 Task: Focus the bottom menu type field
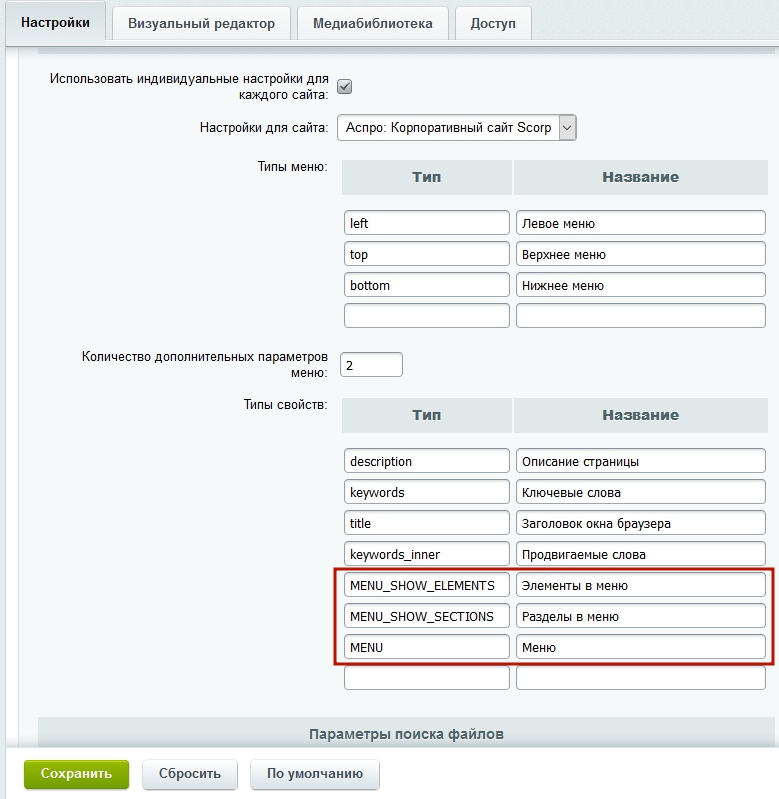[x=426, y=285]
